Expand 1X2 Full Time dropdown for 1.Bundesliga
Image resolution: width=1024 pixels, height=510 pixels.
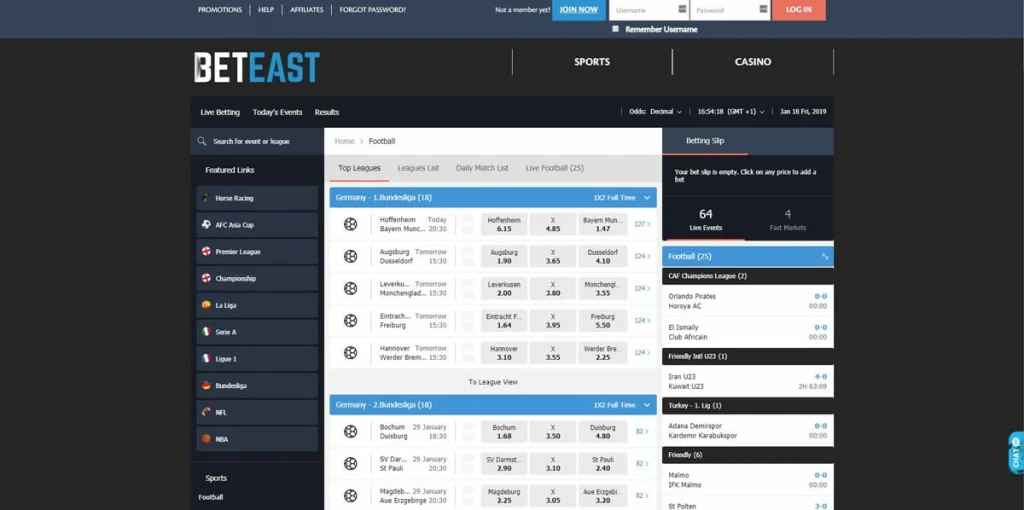(646, 198)
